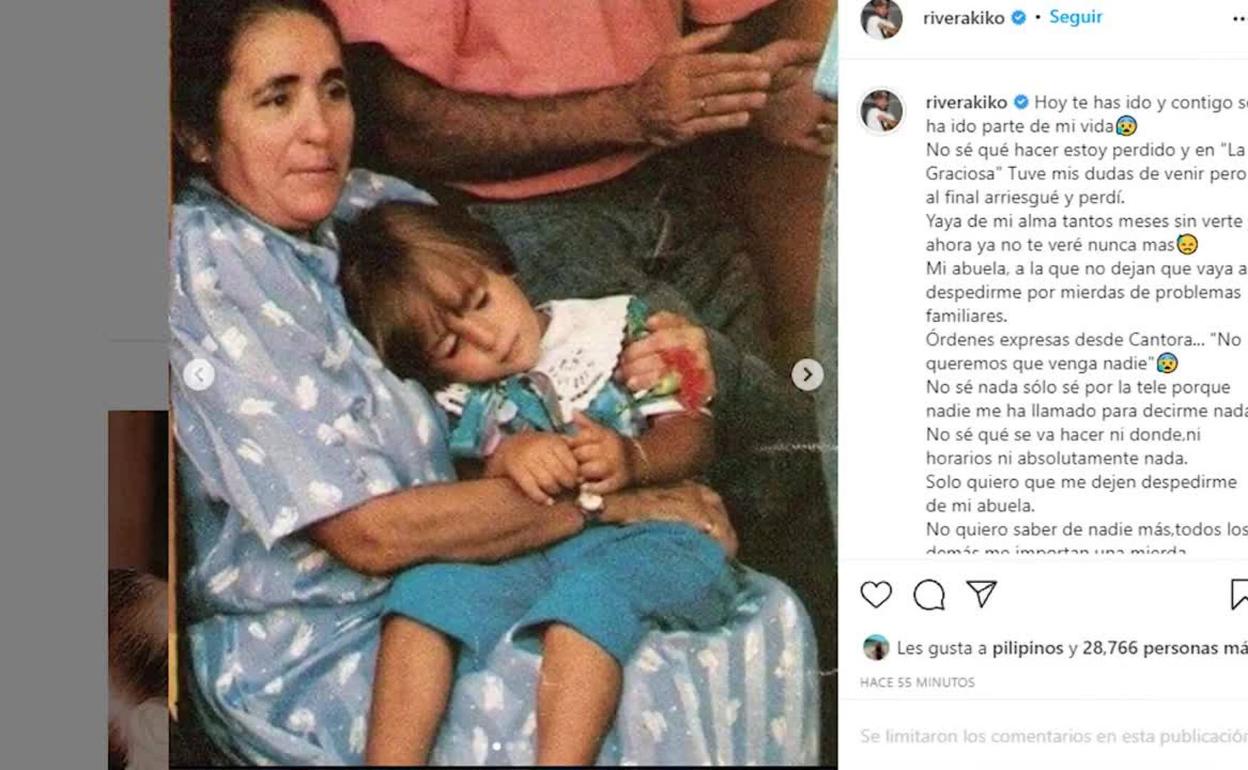Share post using paper plane icon

[x=982, y=594]
